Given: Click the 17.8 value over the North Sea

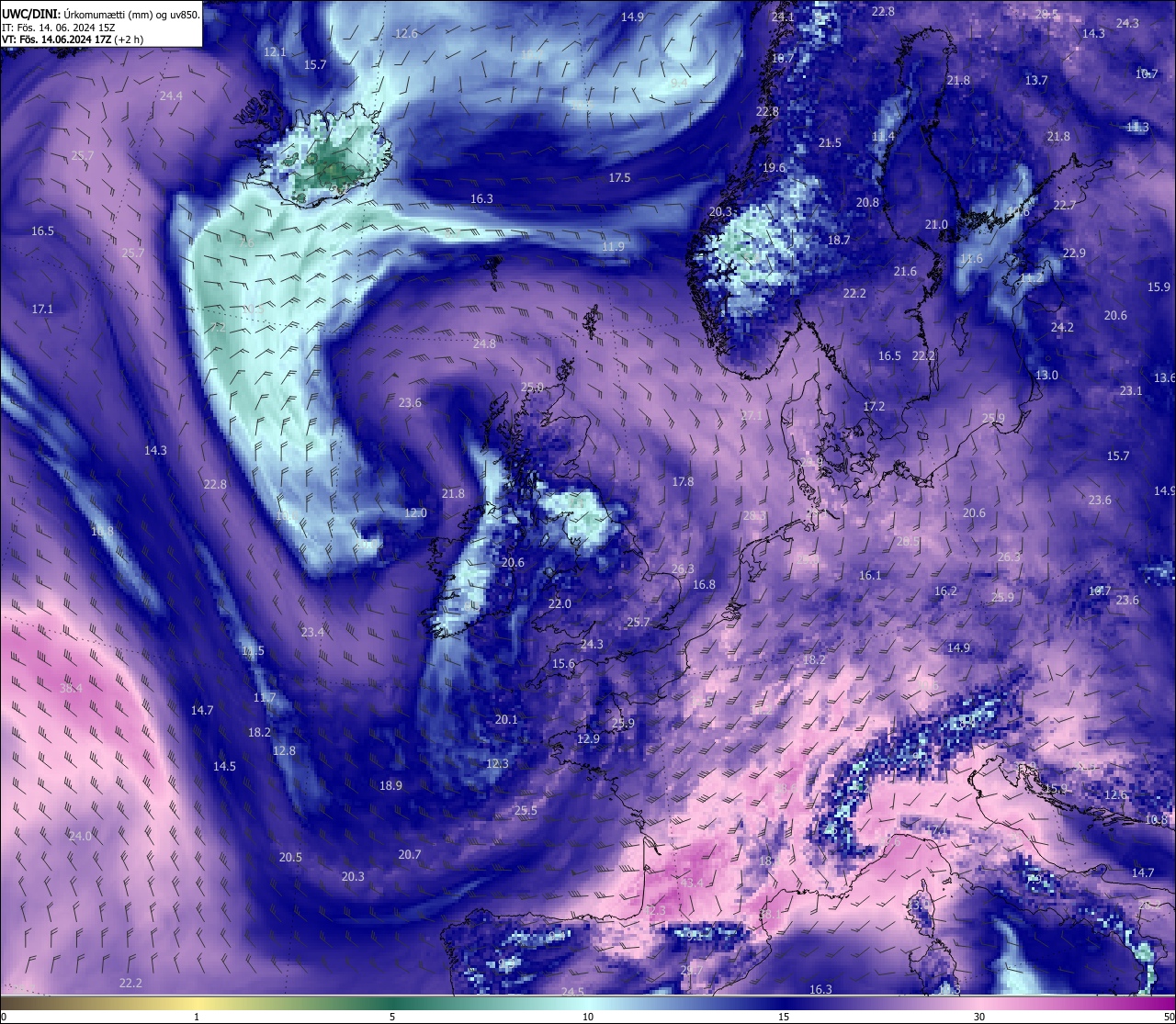Looking at the screenshot, I should (683, 481).
